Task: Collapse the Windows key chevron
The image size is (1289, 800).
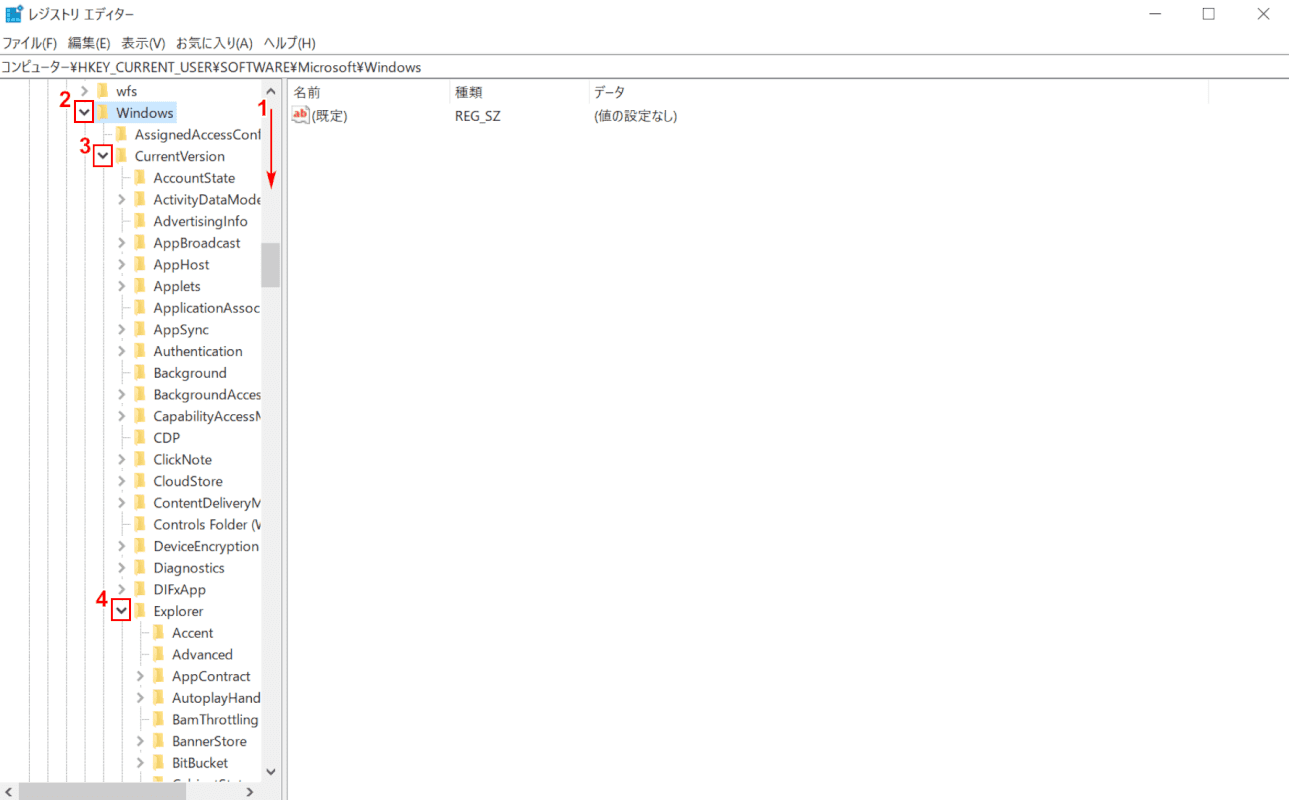Action: [84, 113]
